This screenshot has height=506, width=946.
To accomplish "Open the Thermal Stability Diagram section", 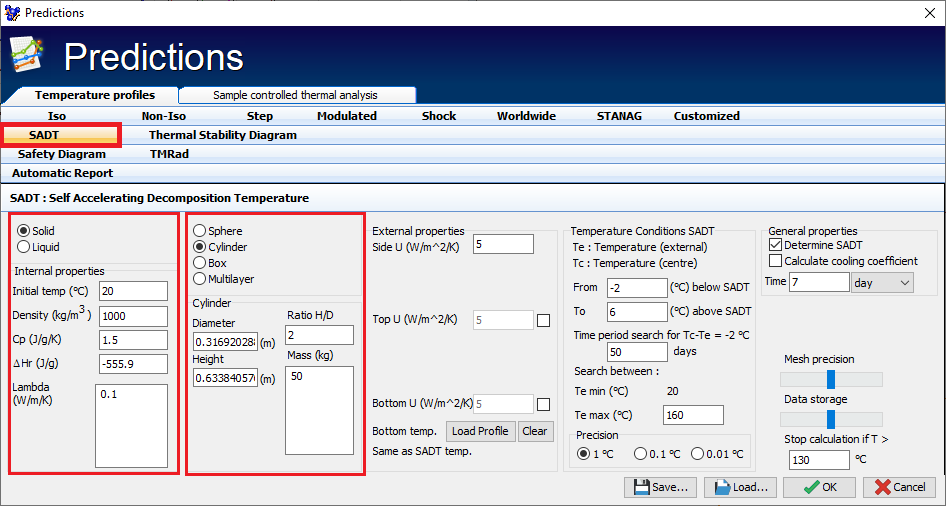I will coord(222,135).
